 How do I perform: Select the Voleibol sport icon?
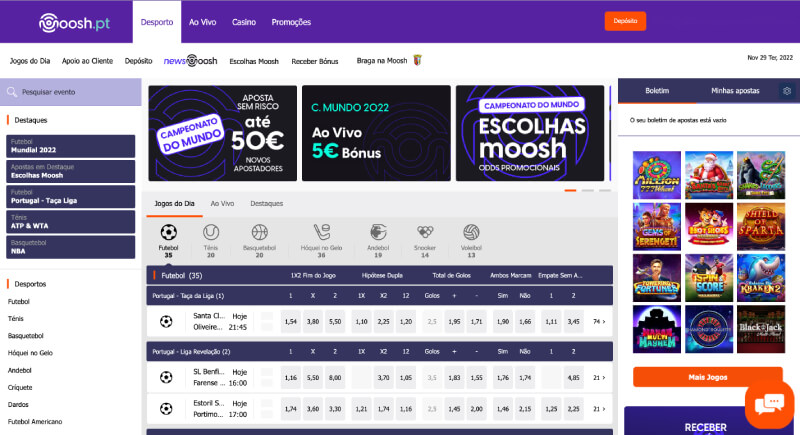471,233
